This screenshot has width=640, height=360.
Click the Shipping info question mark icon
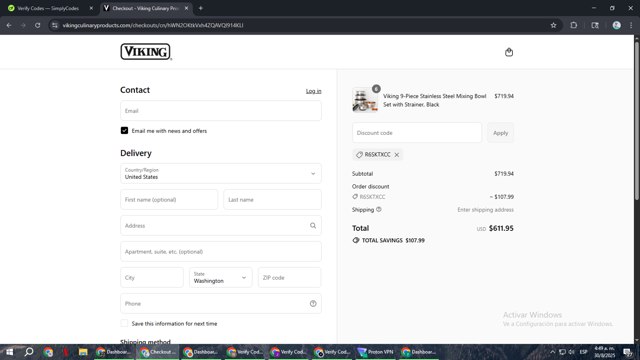click(x=378, y=209)
